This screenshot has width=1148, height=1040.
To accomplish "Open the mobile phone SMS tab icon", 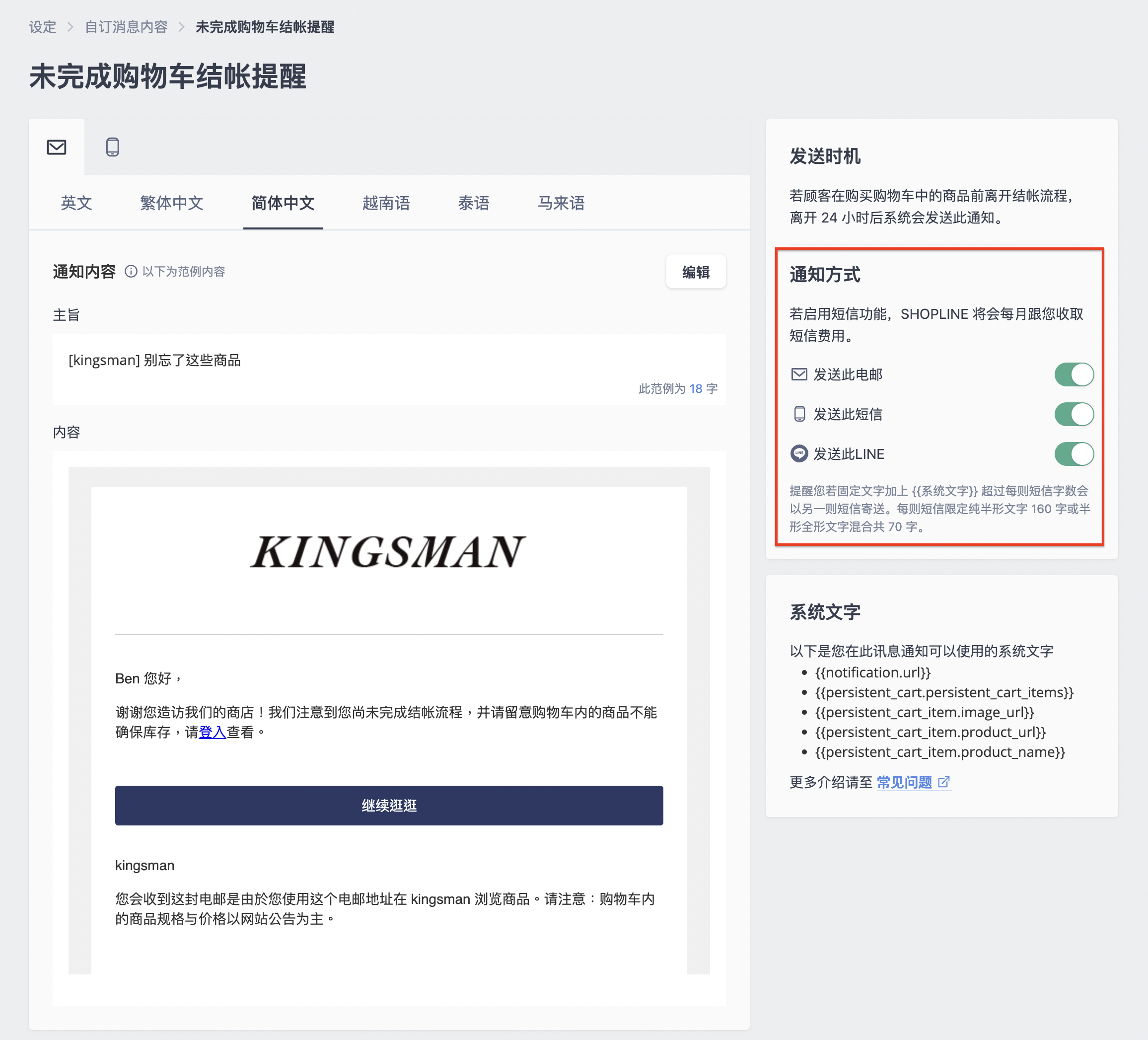I will point(113,147).
